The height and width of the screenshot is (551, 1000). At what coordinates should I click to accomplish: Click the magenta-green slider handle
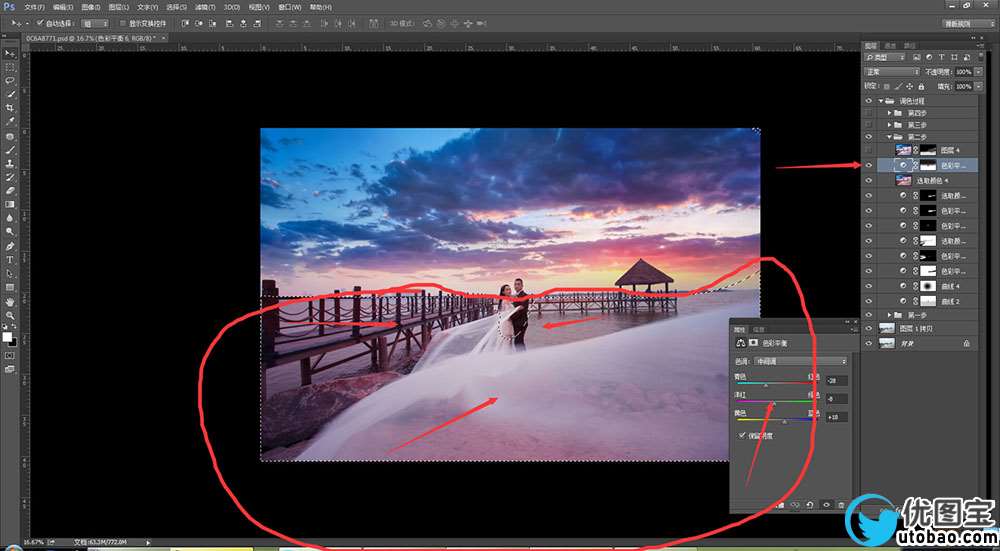[x=774, y=403]
